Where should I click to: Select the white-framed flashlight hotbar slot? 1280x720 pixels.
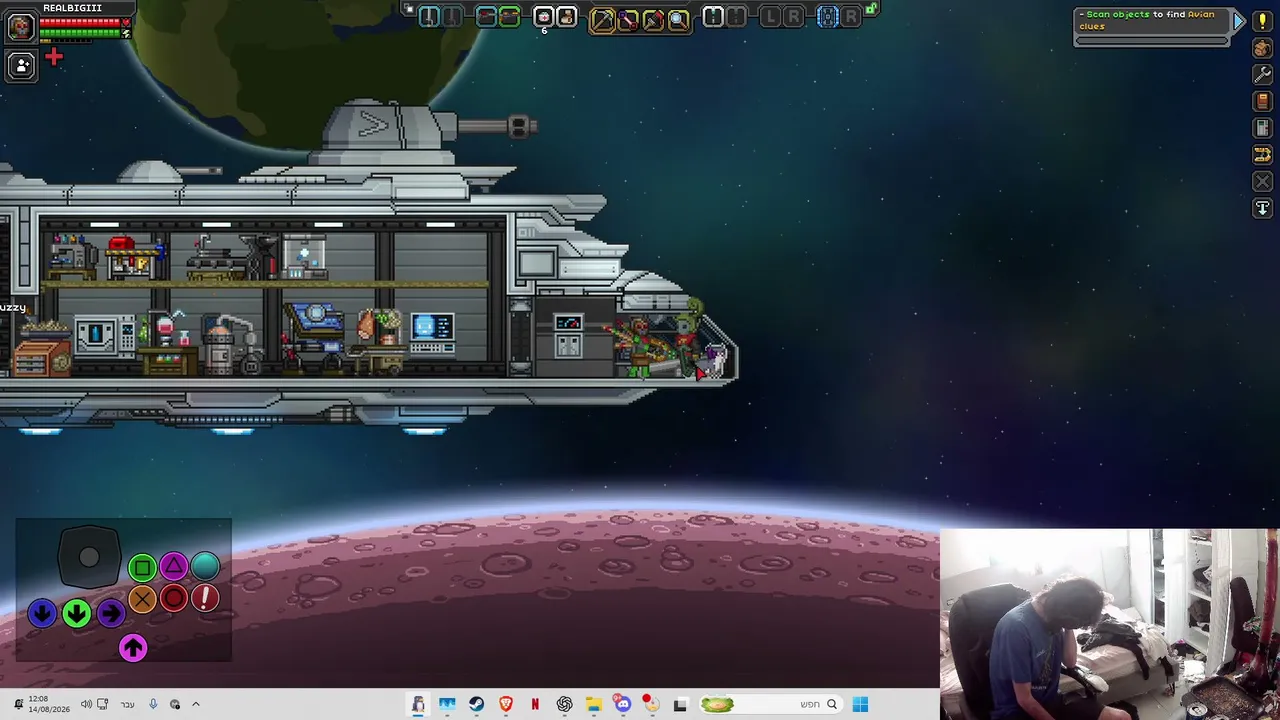713,16
